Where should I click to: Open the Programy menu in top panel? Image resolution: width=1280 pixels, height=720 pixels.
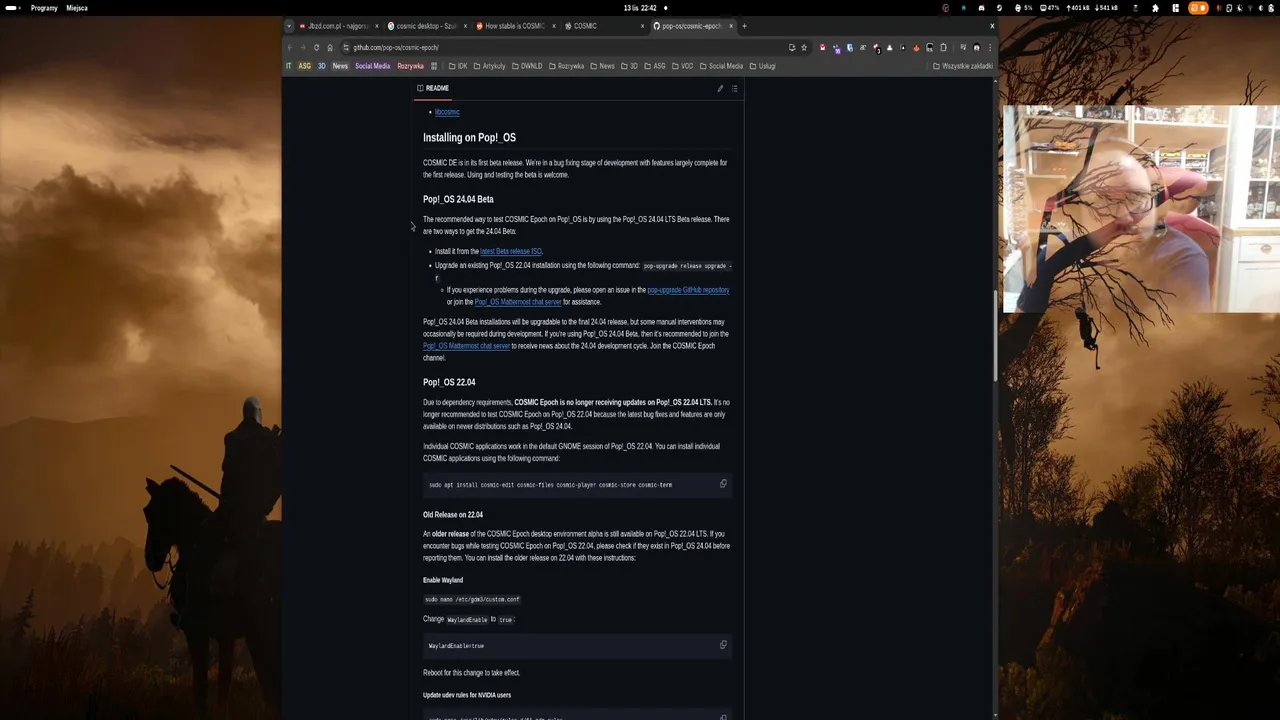44,8
